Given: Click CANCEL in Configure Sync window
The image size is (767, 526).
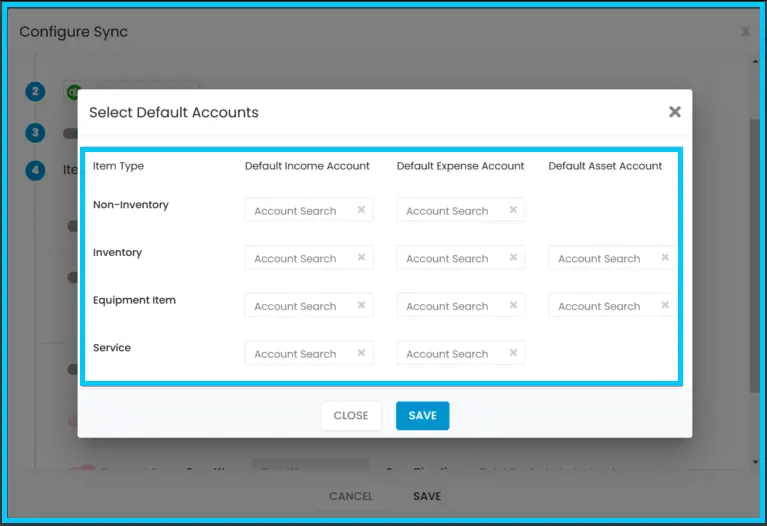Looking at the screenshot, I should click(351, 496).
